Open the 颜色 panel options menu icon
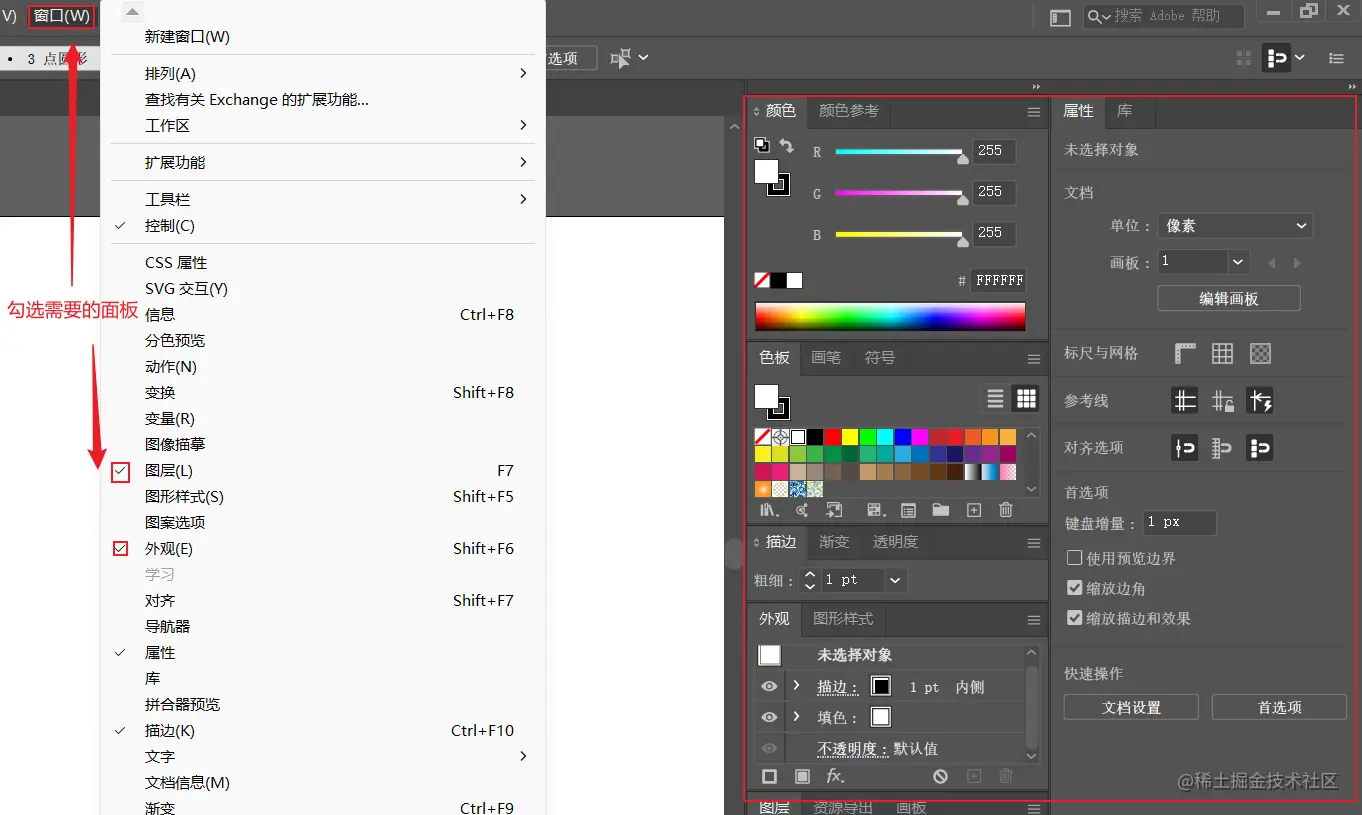 (x=1034, y=112)
